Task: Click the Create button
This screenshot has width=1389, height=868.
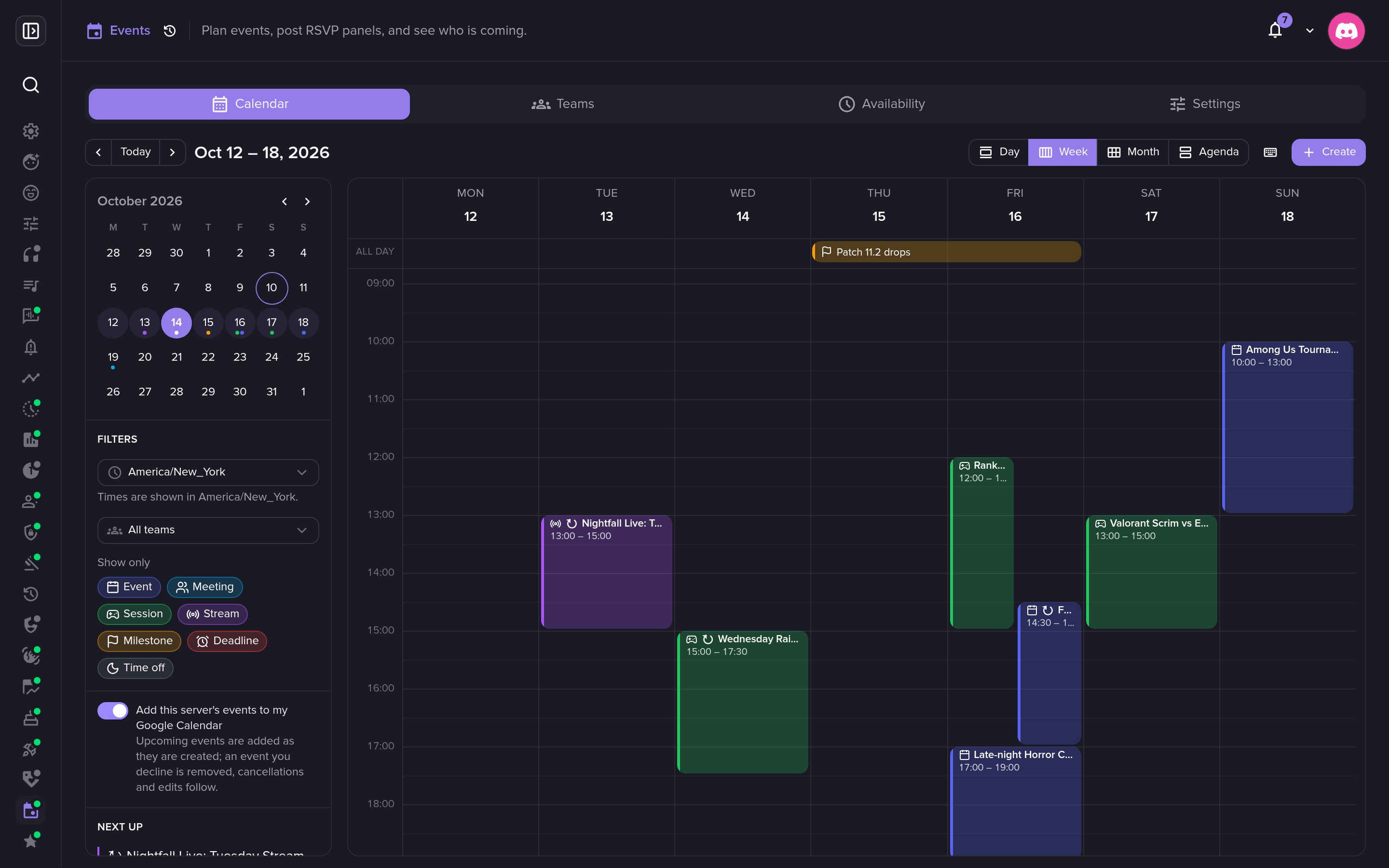Action: [1328, 152]
